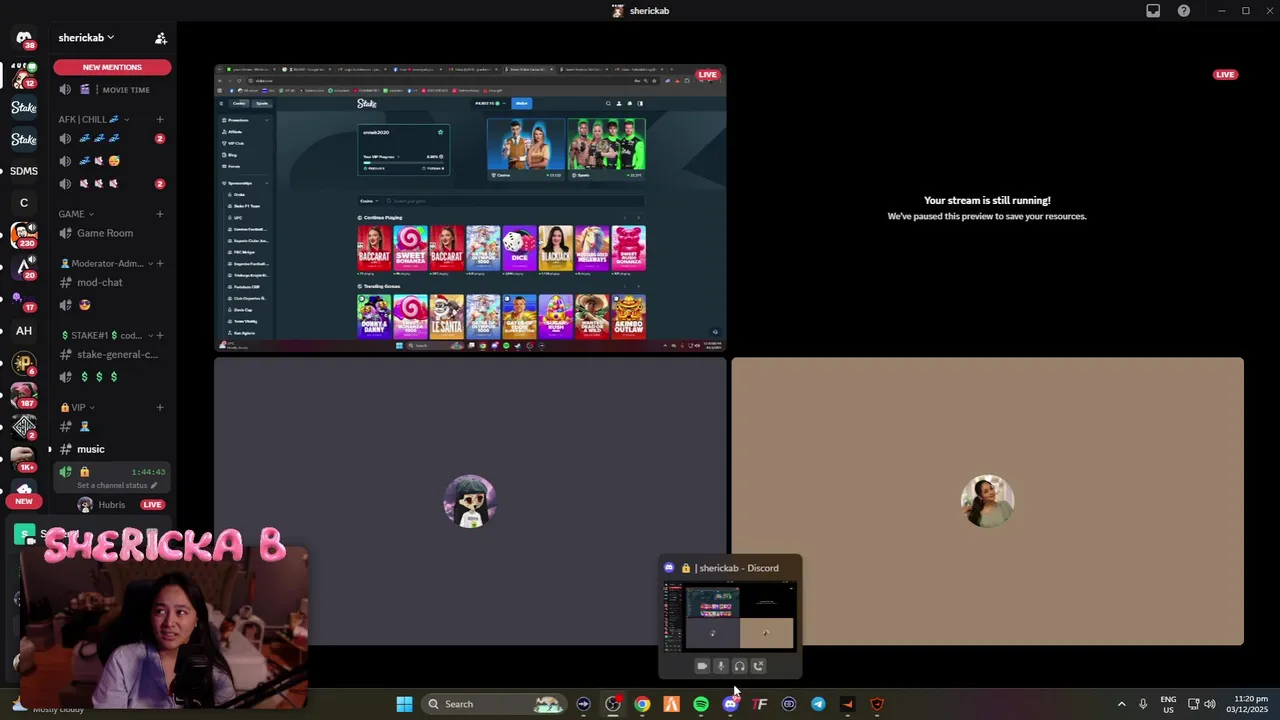Viewport: 1280px width, 720px height.
Task: Click the taskbar Search box
Action: [x=494, y=704]
